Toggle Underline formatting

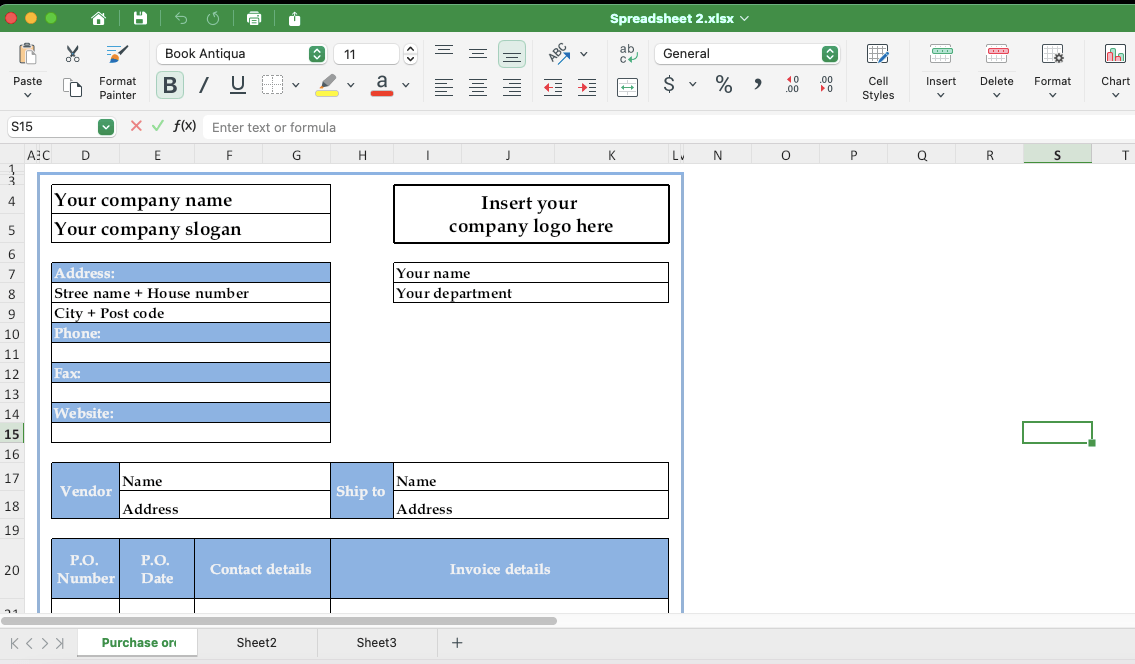click(x=237, y=85)
